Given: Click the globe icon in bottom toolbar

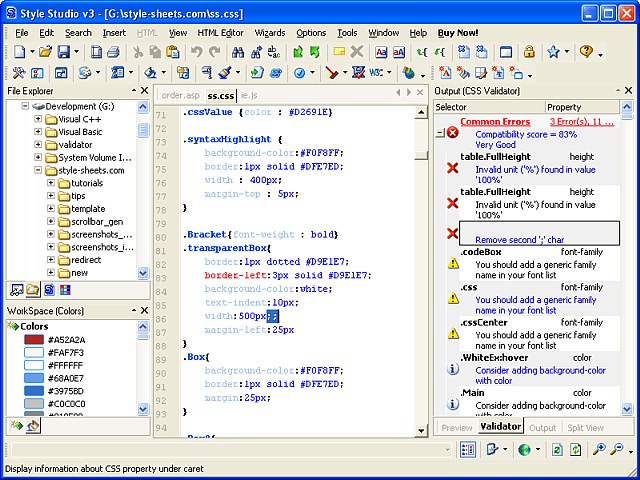Looking at the screenshot, I should 524,450.
